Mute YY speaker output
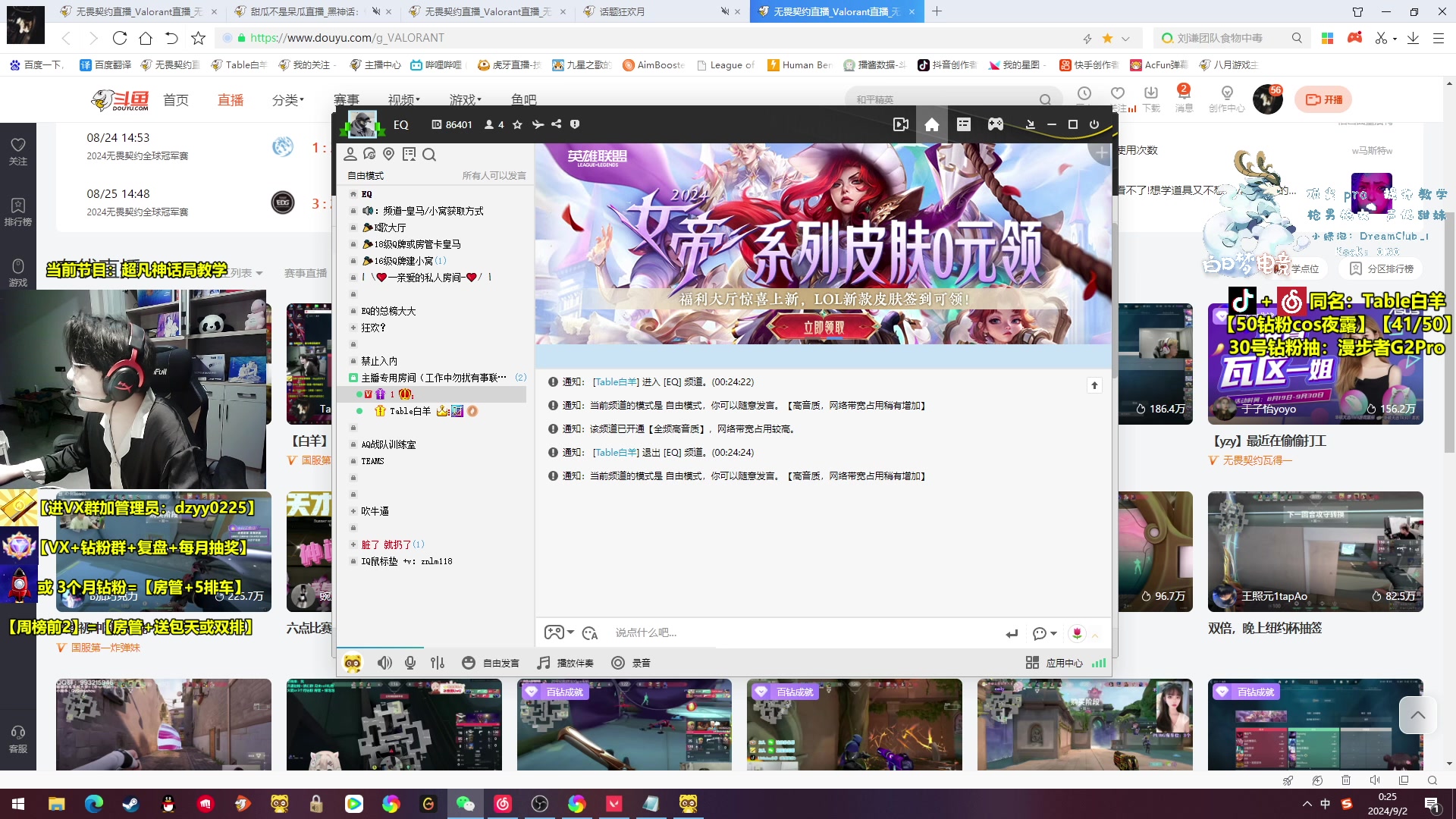The image size is (1456, 819). (384, 663)
